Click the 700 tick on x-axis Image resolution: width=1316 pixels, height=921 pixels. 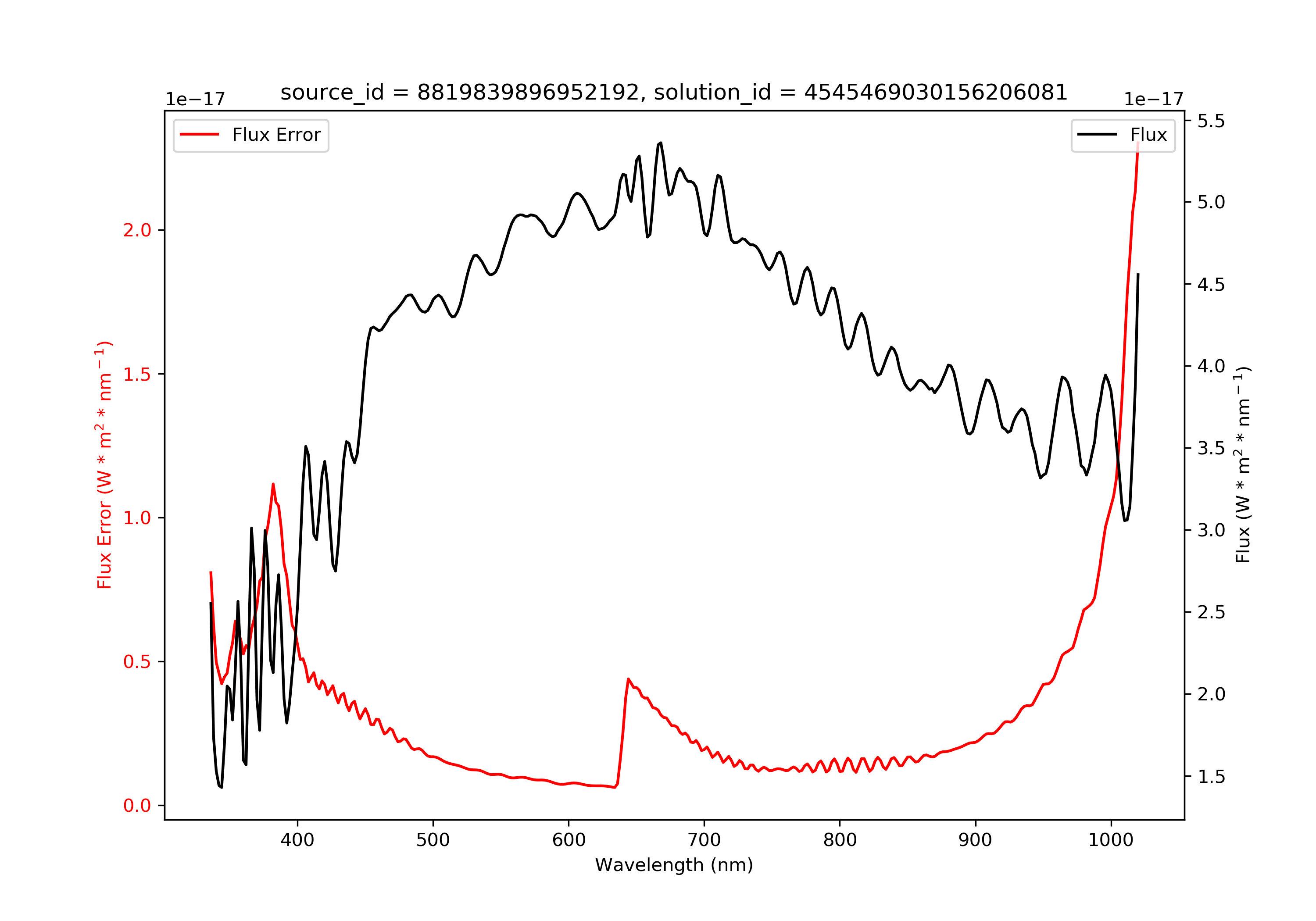coord(704,840)
